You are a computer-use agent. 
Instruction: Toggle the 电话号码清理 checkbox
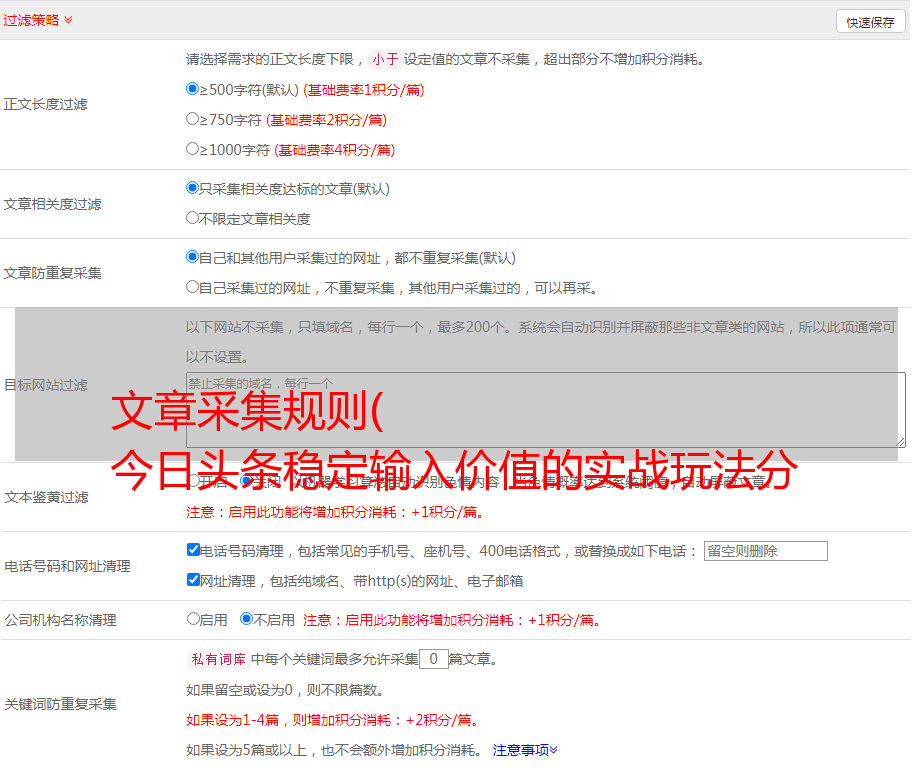pos(194,550)
